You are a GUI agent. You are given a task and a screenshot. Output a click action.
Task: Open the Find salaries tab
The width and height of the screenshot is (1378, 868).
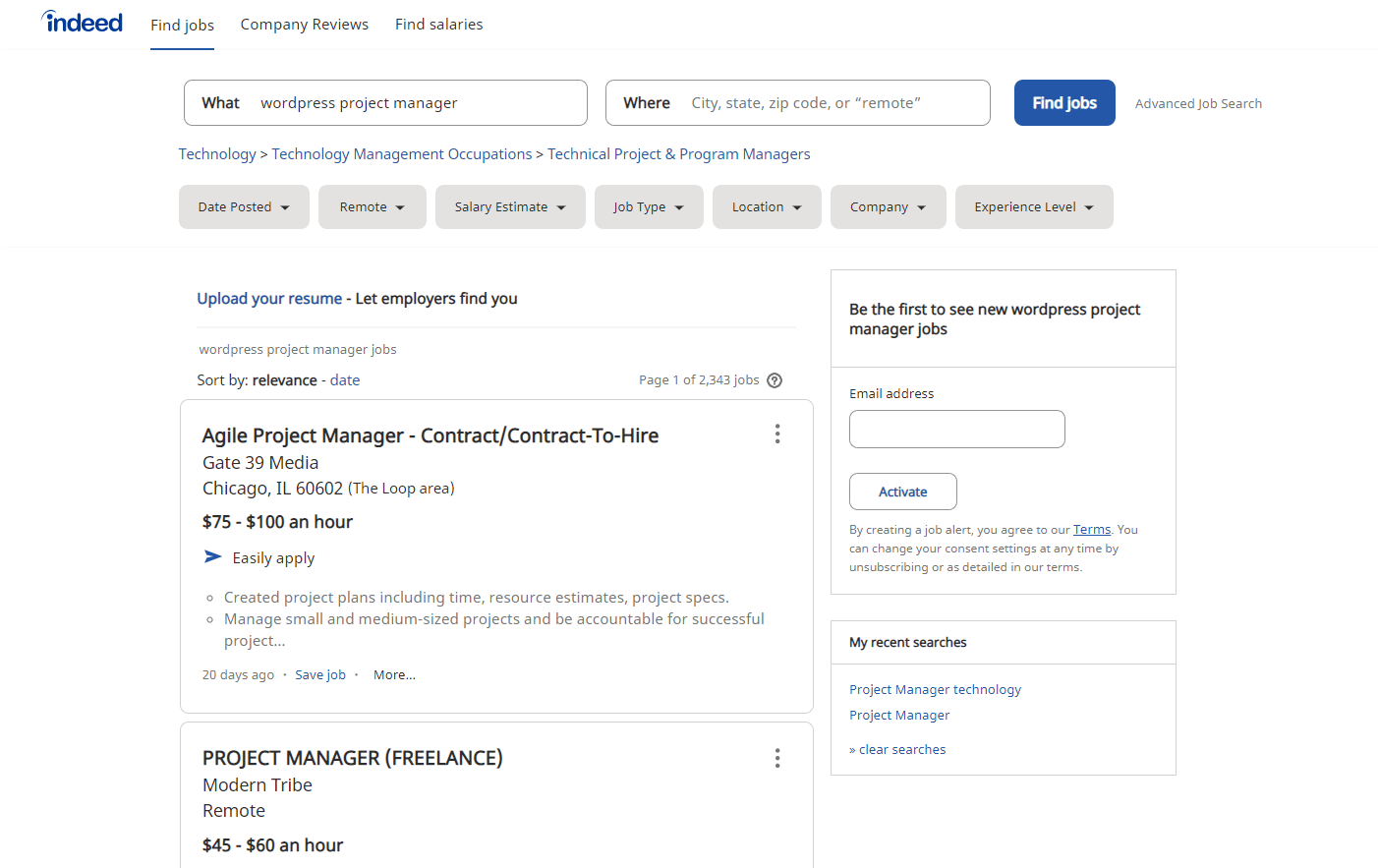coord(439,25)
